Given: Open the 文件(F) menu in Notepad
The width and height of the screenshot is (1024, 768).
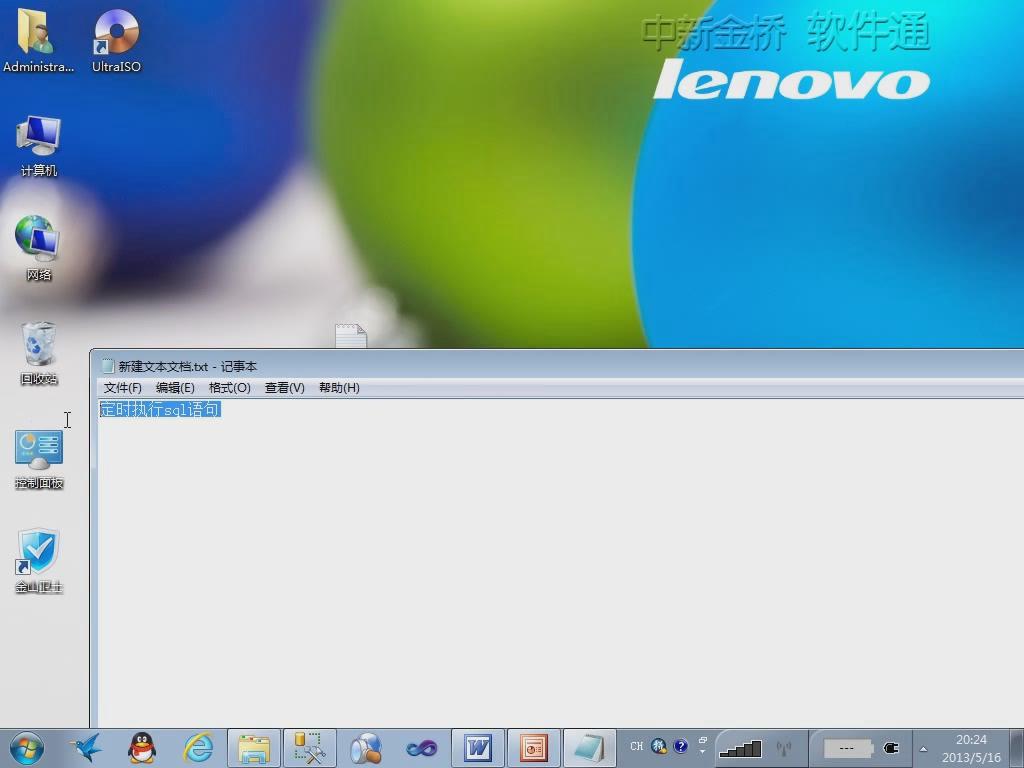Looking at the screenshot, I should tap(123, 388).
